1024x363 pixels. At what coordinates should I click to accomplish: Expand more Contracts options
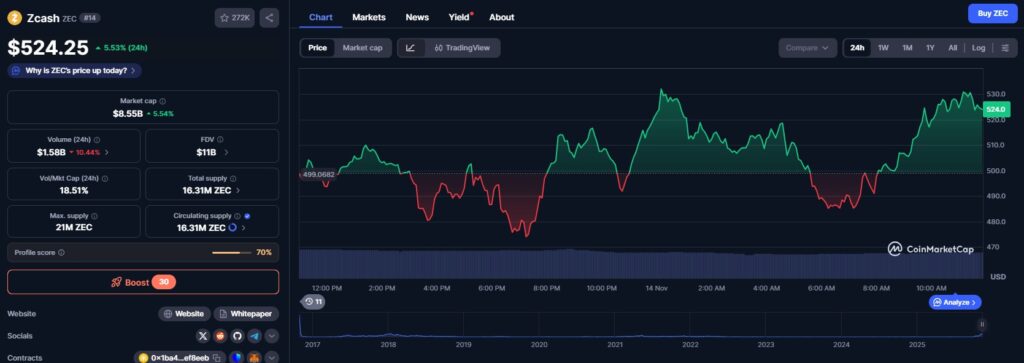click(x=272, y=358)
